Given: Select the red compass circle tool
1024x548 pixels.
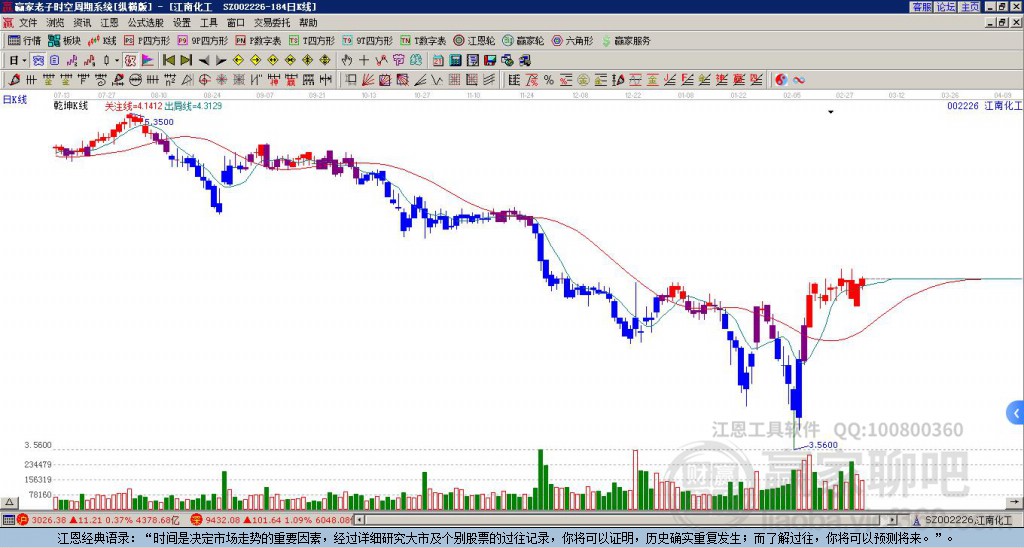Looking at the screenshot, I should click(204, 80).
